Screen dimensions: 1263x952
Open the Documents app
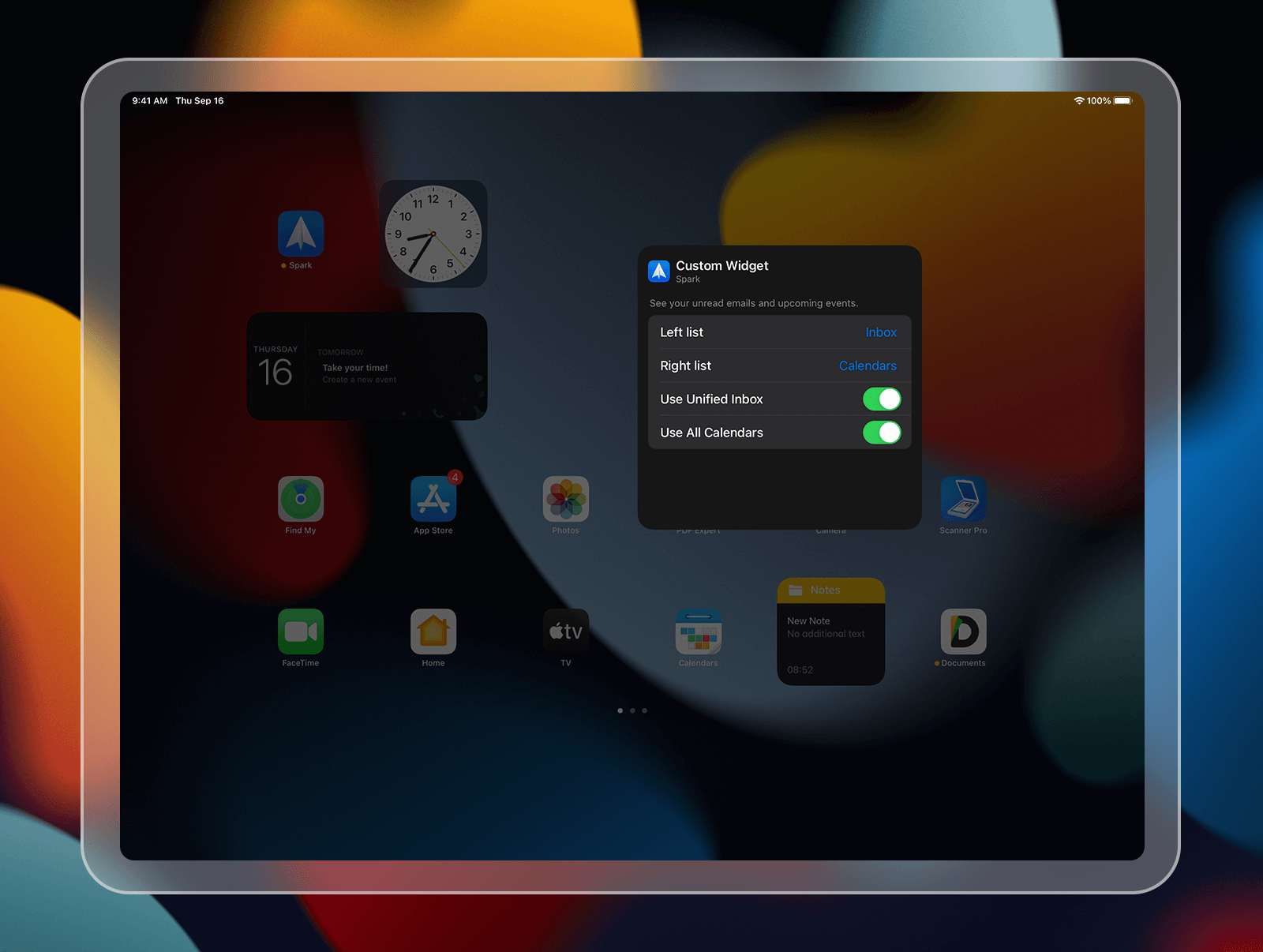tap(964, 632)
